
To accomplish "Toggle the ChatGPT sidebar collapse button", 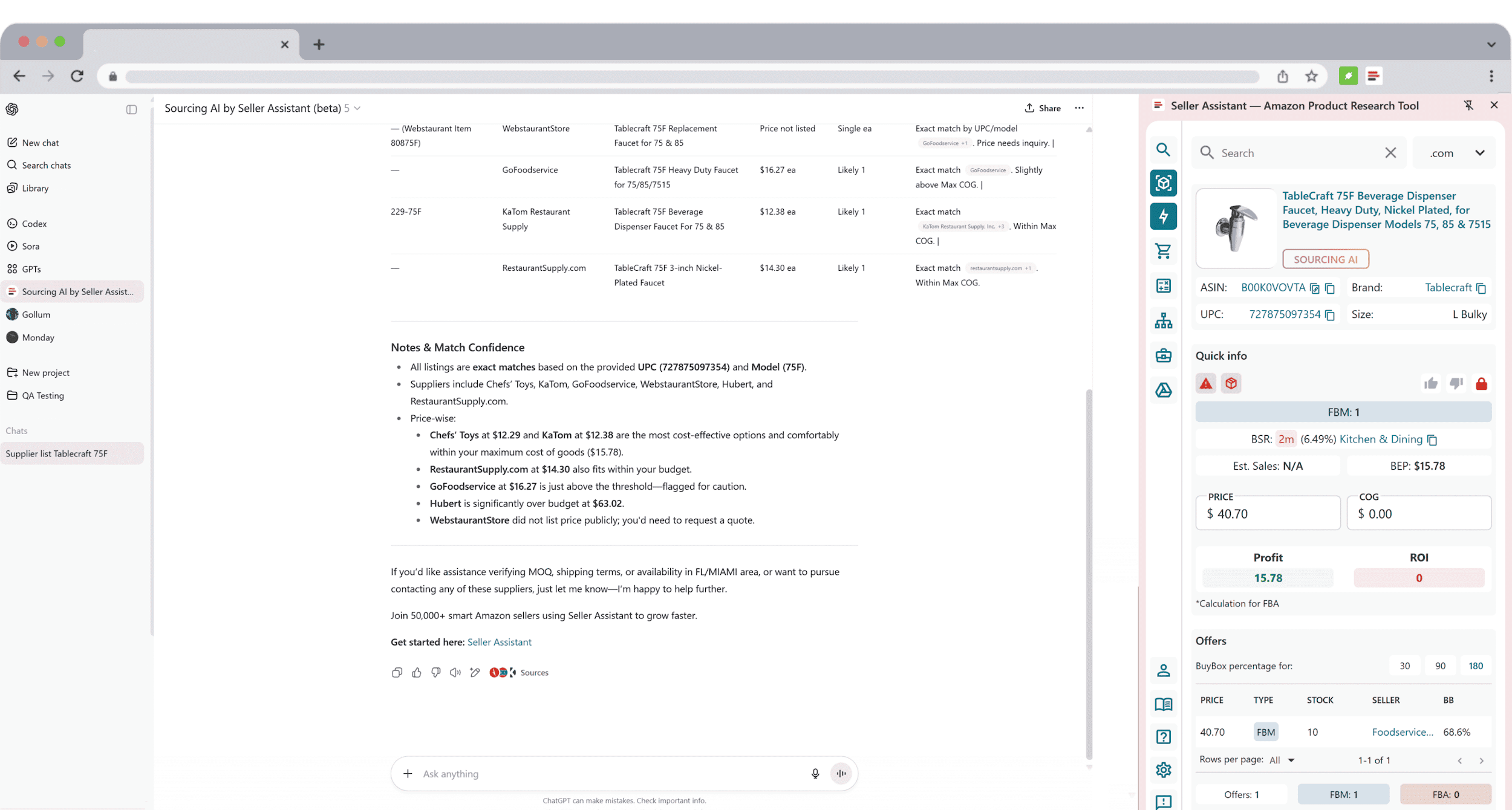I will pos(131,109).
